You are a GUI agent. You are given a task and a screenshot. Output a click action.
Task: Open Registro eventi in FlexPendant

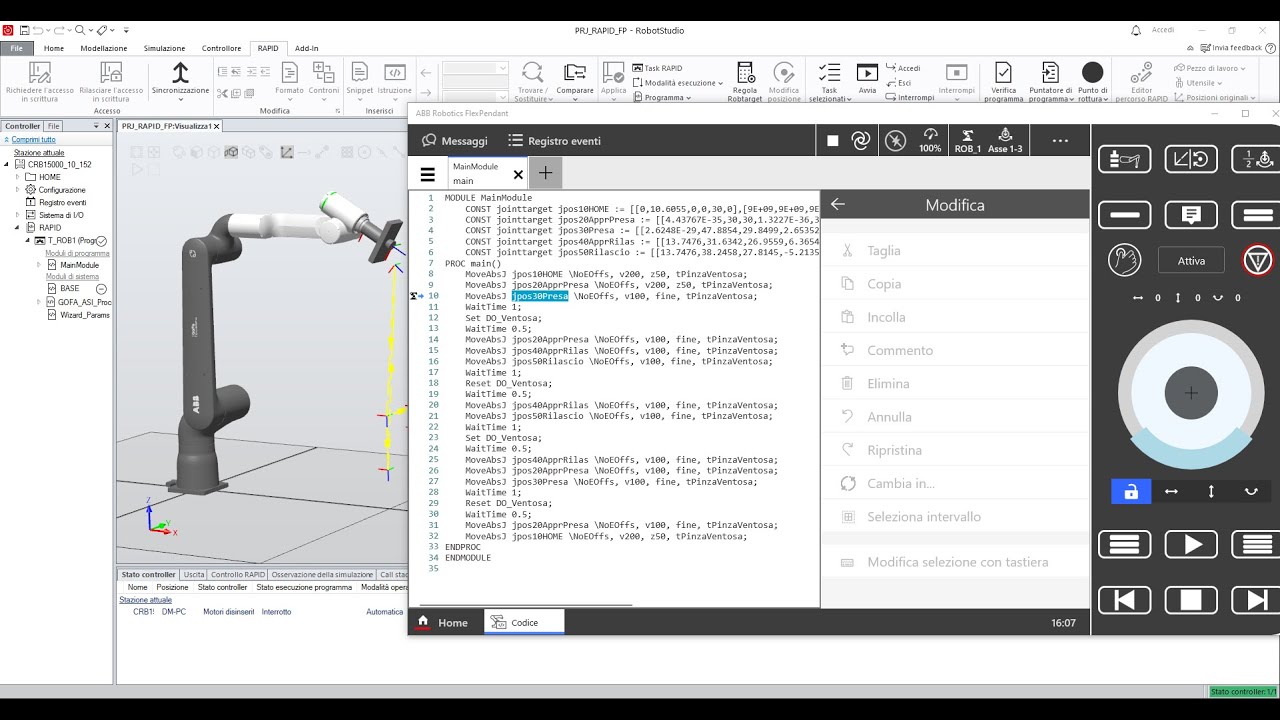554,141
